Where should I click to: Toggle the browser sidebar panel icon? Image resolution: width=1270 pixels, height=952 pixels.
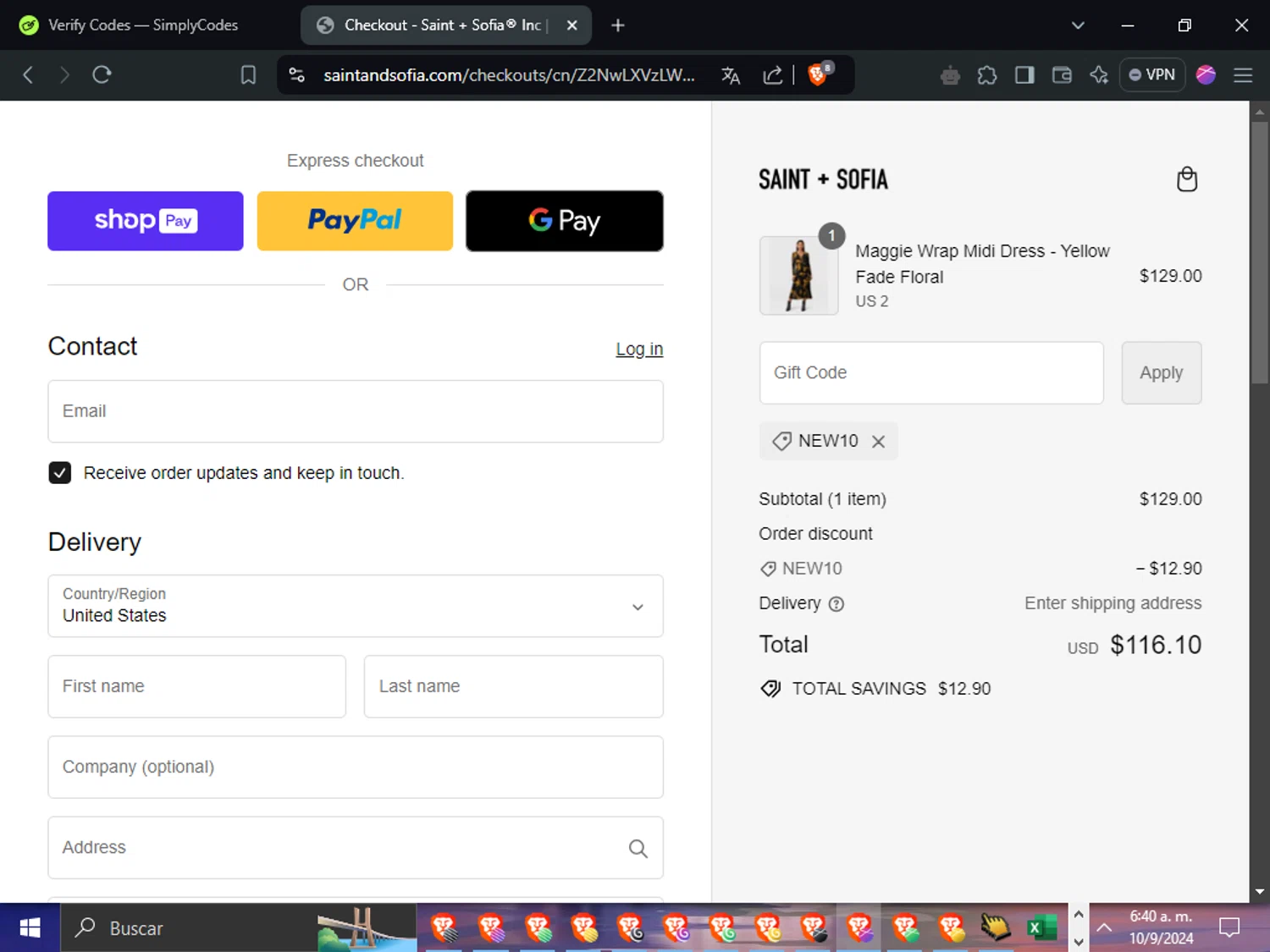(1024, 75)
